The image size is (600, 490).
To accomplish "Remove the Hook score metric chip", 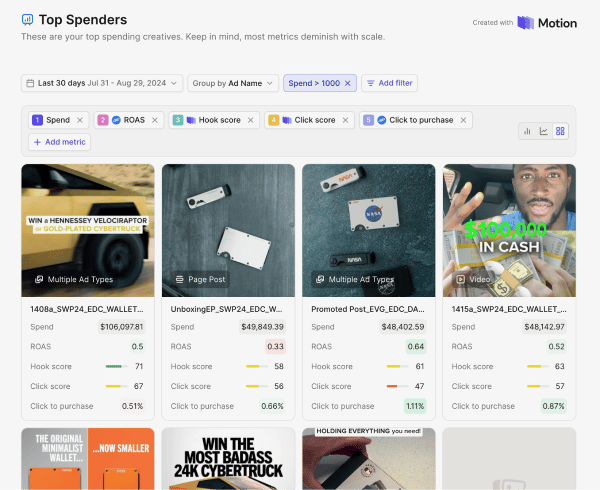I will (x=251, y=120).
